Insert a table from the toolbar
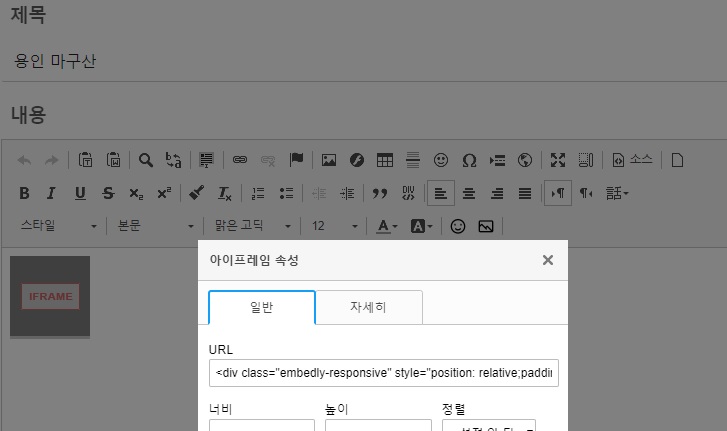 384,160
